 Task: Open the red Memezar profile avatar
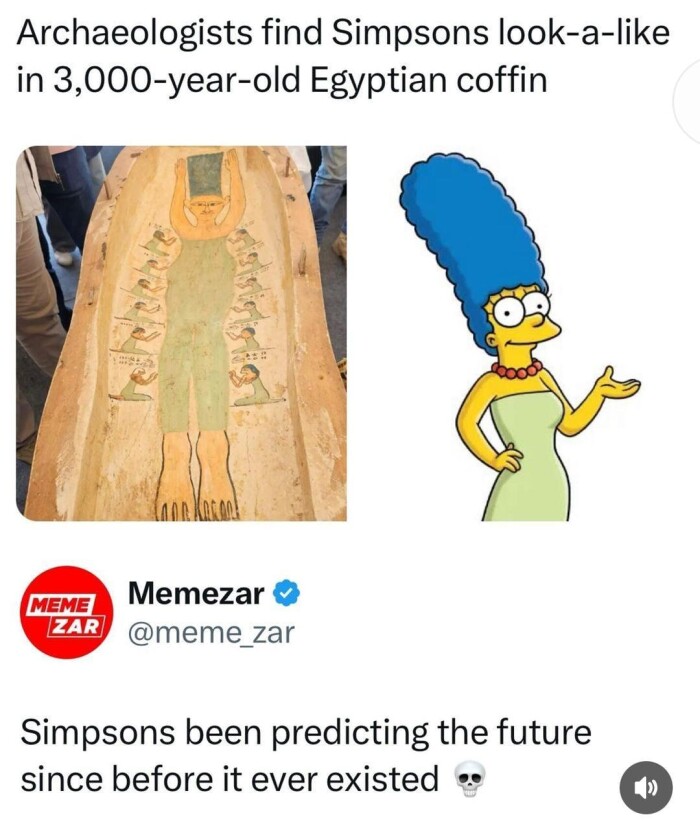(66, 612)
